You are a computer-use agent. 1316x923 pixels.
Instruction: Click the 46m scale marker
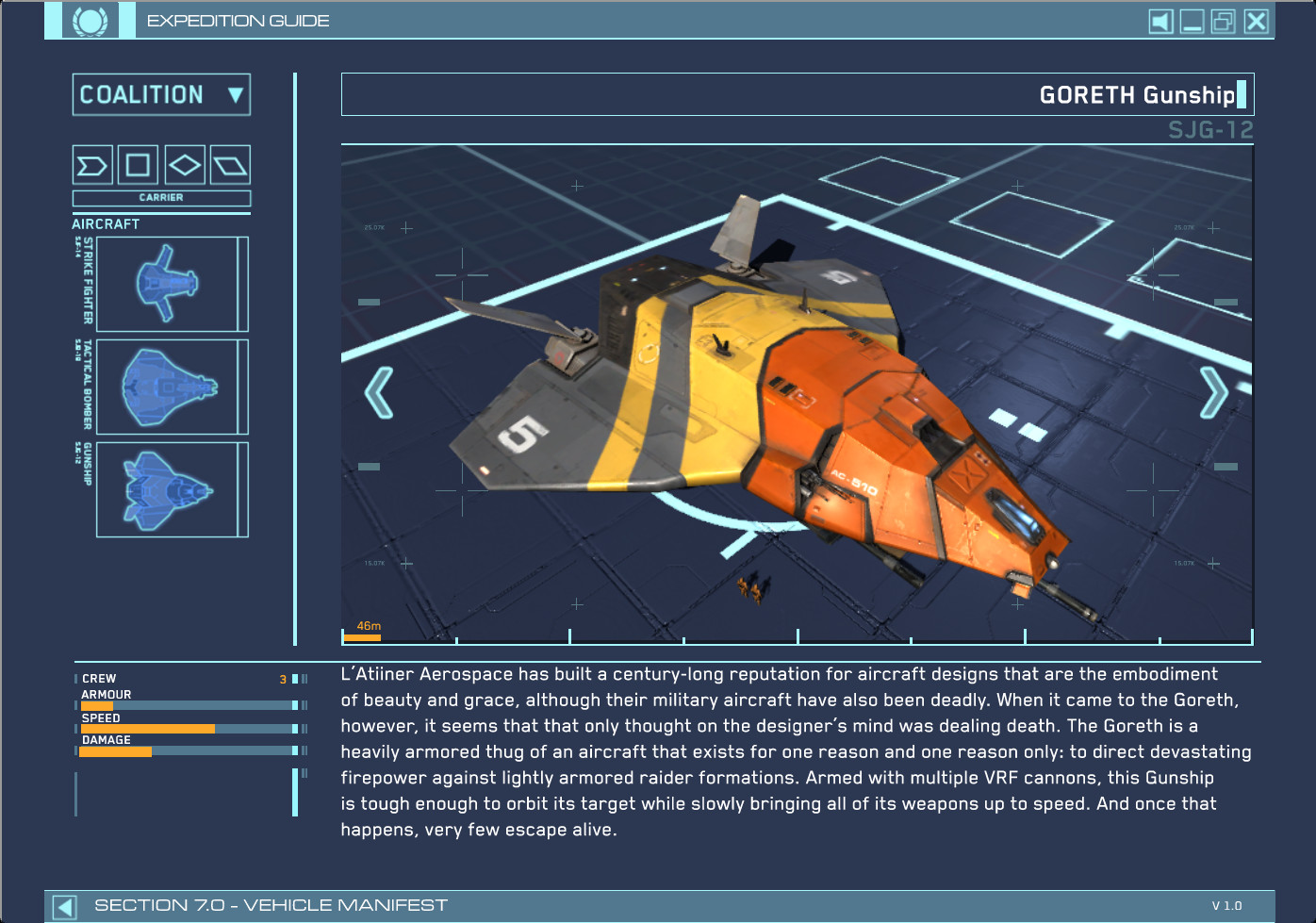point(370,624)
